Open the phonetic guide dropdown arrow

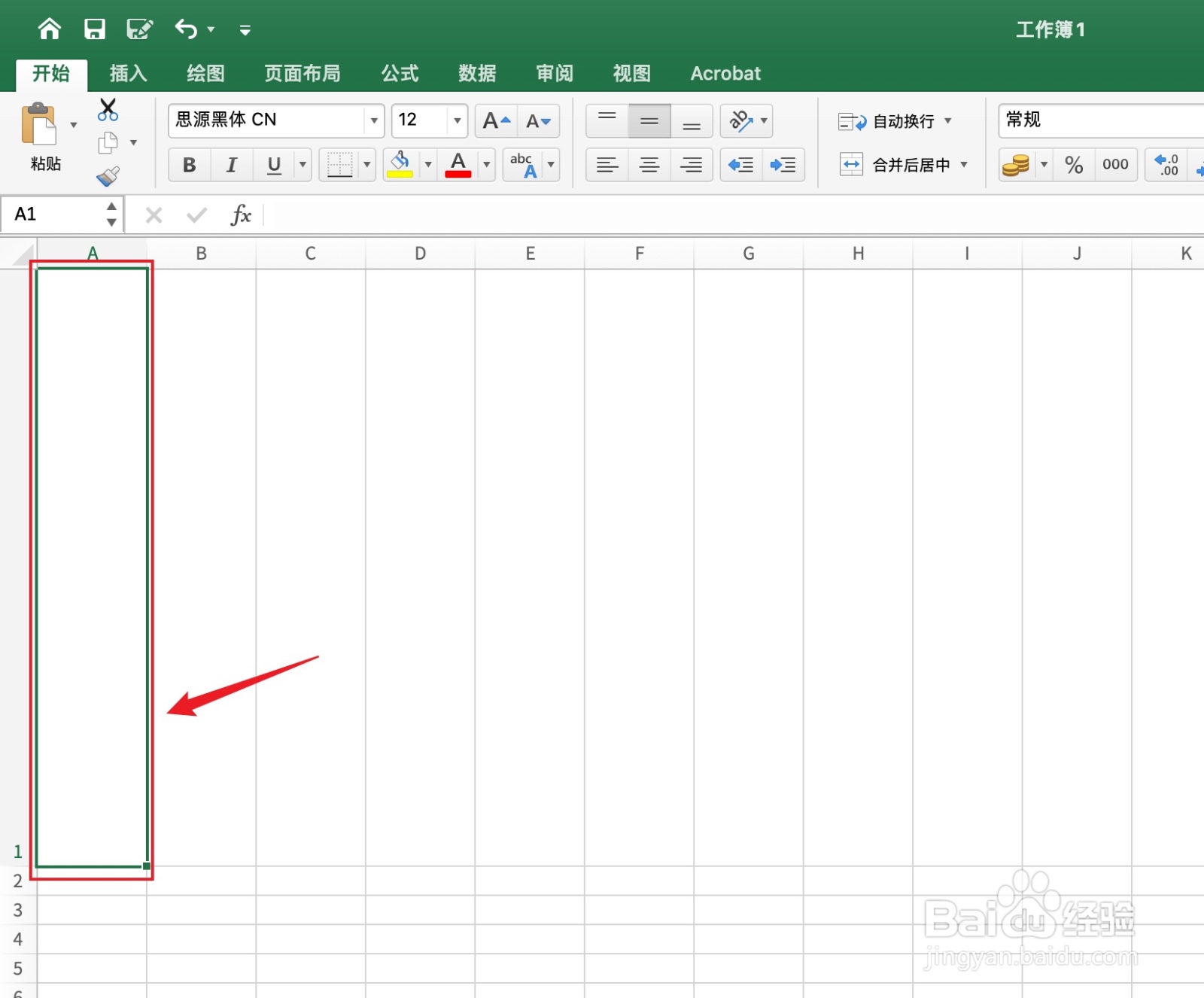click(x=551, y=165)
